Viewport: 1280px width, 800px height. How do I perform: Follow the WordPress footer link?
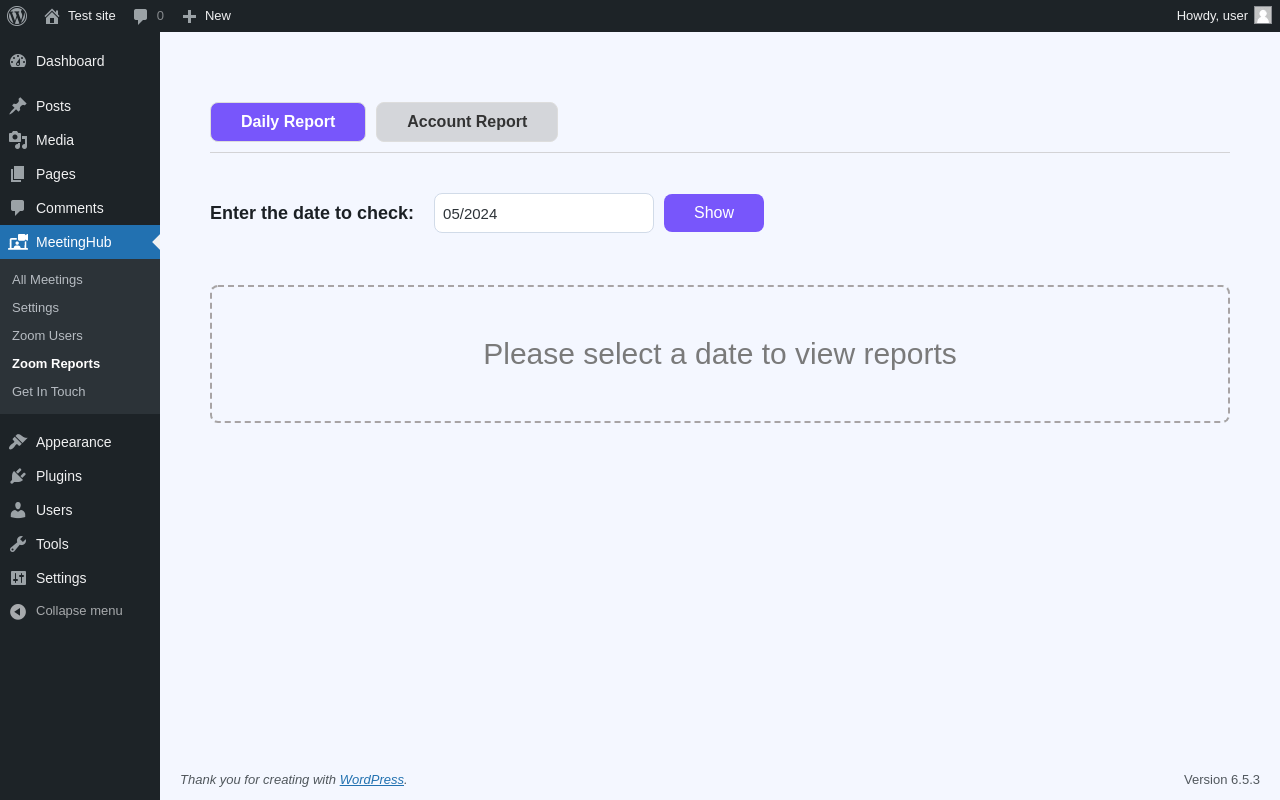tap(371, 780)
